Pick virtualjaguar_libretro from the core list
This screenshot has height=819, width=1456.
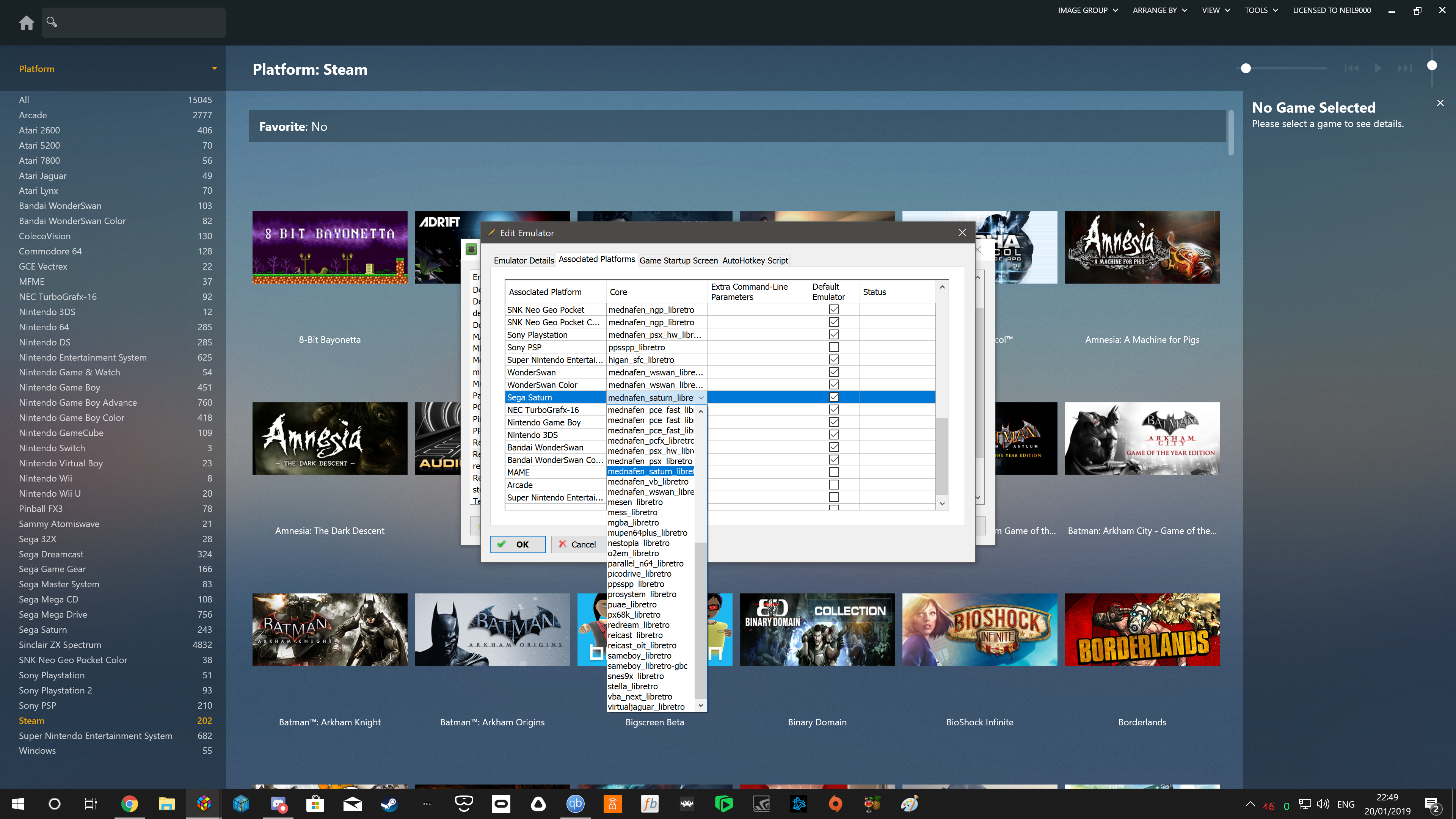click(650, 707)
